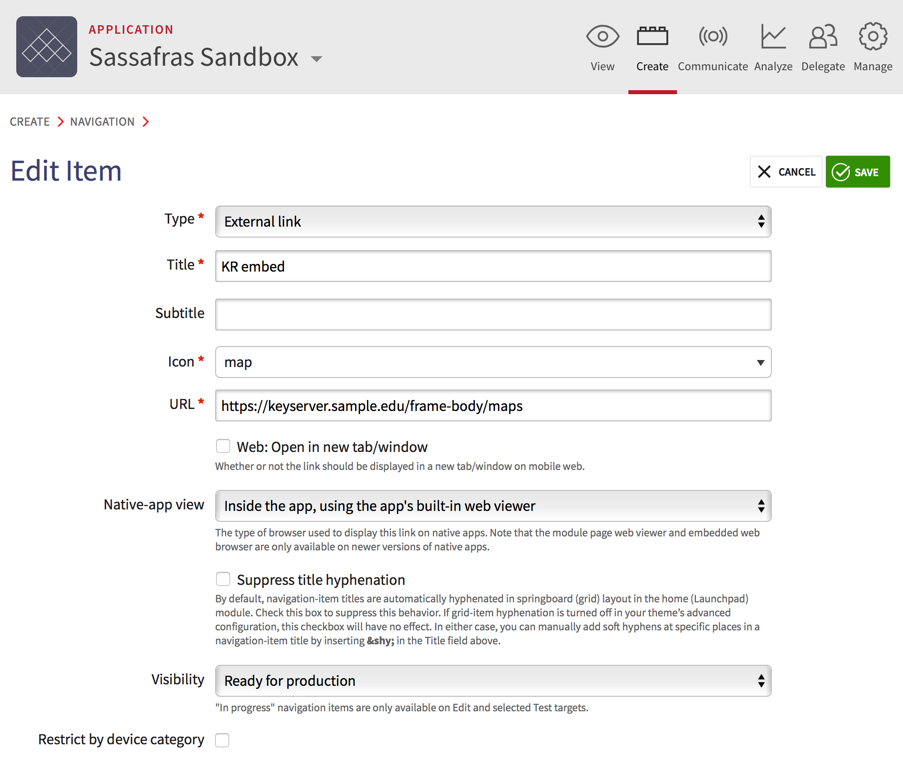Open the Delegate people icon
This screenshot has height=761, width=903.
click(x=823, y=36)
